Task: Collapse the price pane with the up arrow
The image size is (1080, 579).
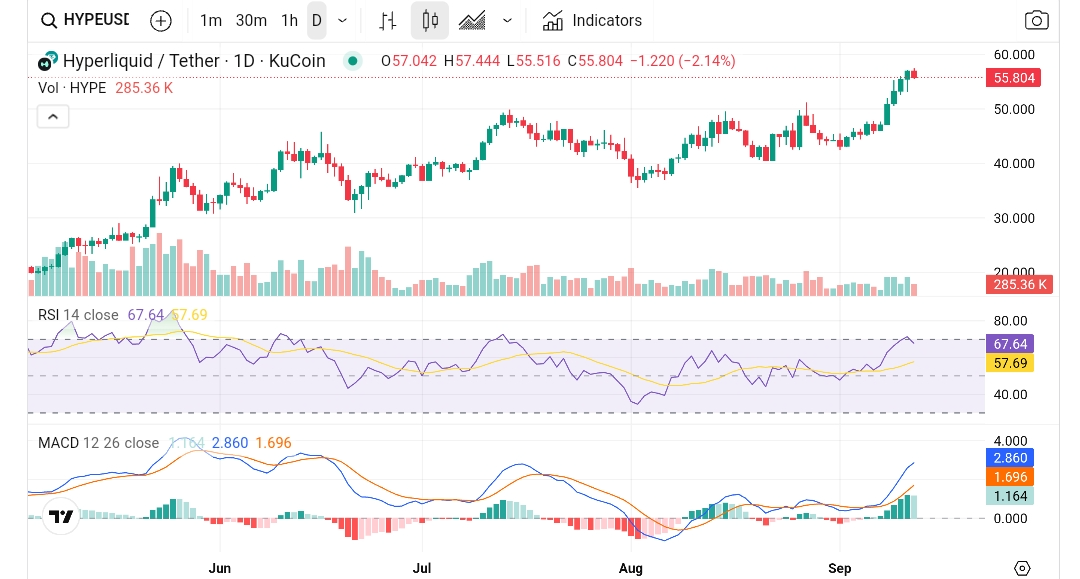Action: (53, 116)
